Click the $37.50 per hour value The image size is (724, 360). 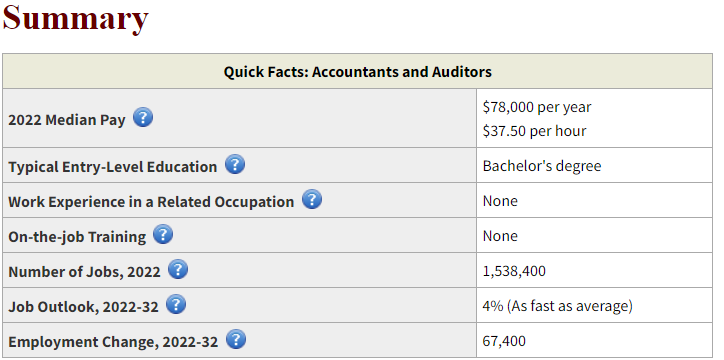[x=534, y=131]
